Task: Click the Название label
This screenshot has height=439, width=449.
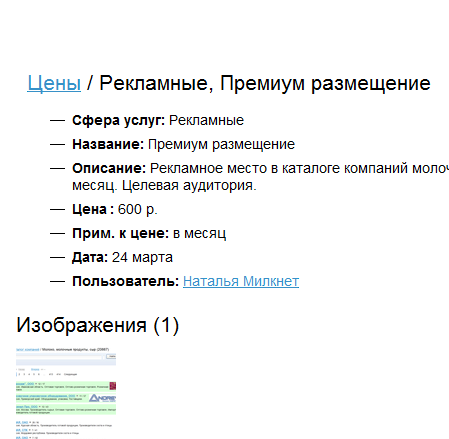Action: 108,144
